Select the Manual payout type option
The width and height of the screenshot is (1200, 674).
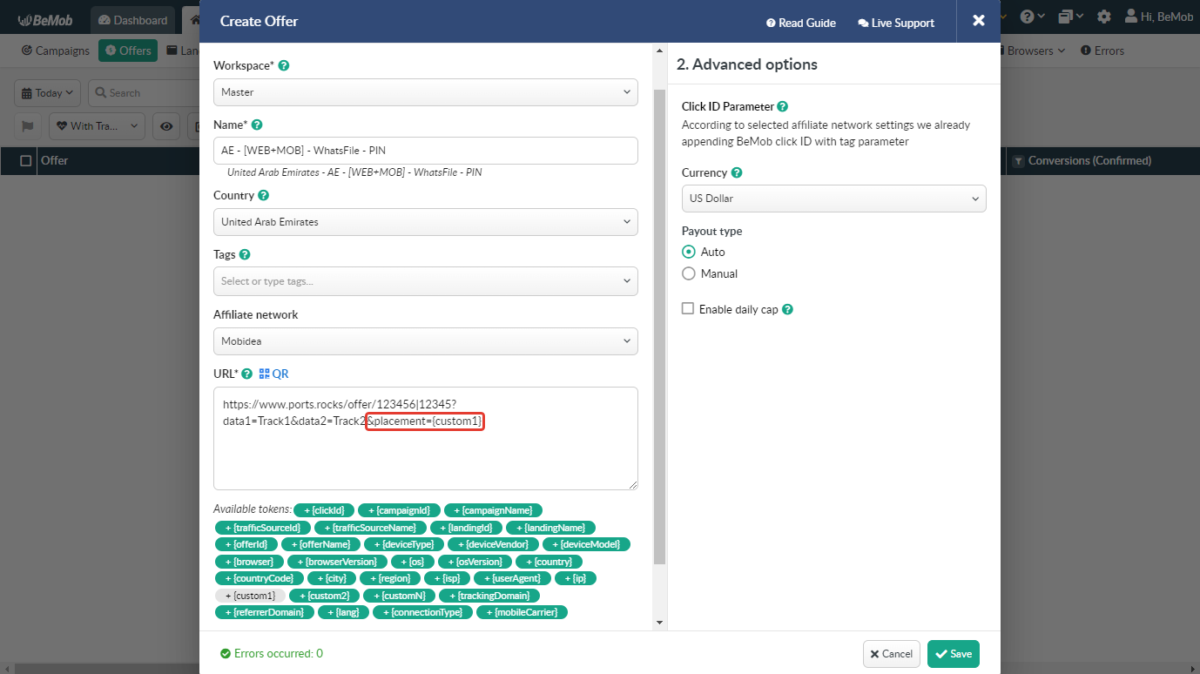[x=688, y=274]
